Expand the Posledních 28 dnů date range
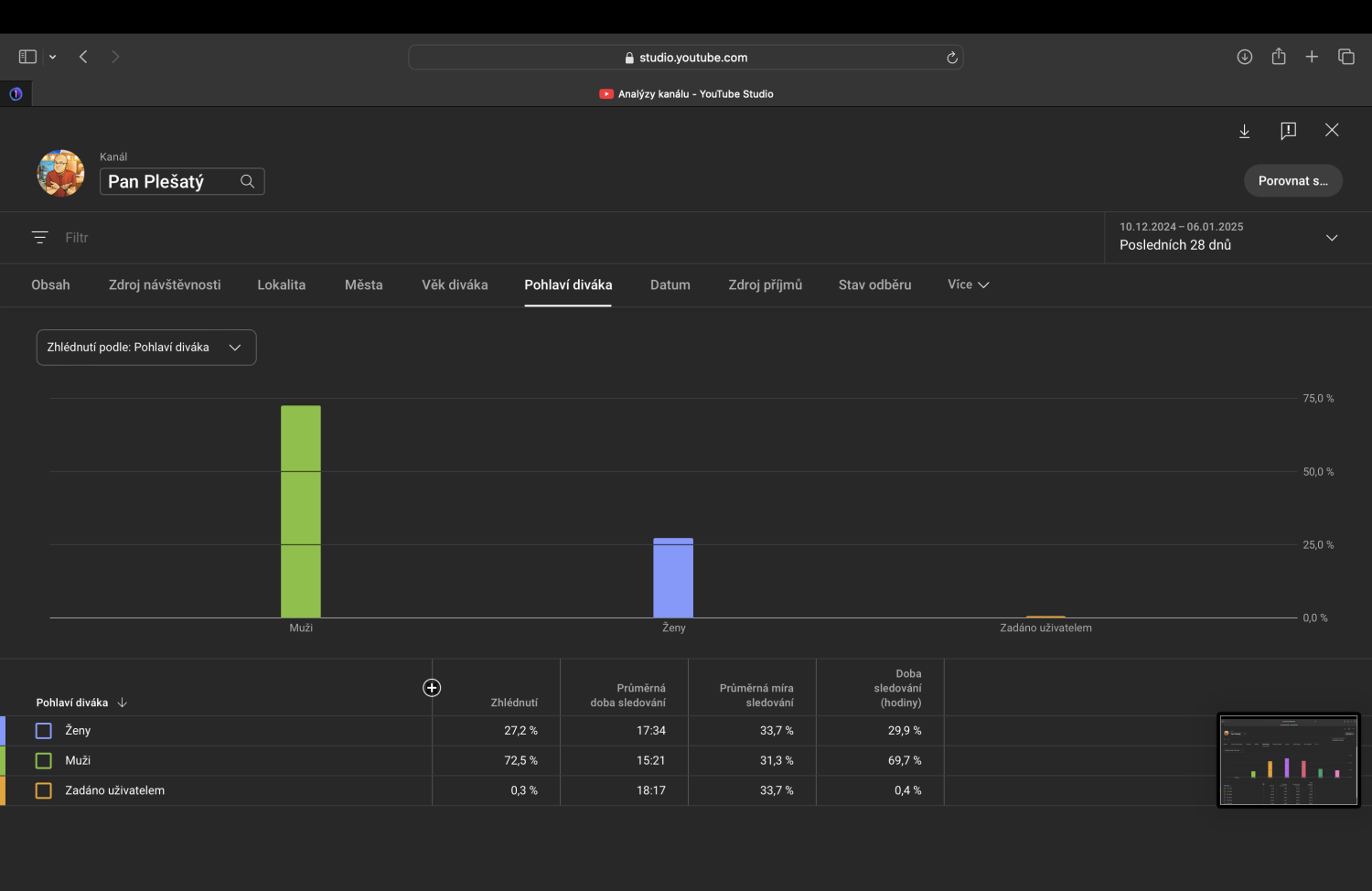This screenshot has width=1372, height=891. [x=1331, y=238]
